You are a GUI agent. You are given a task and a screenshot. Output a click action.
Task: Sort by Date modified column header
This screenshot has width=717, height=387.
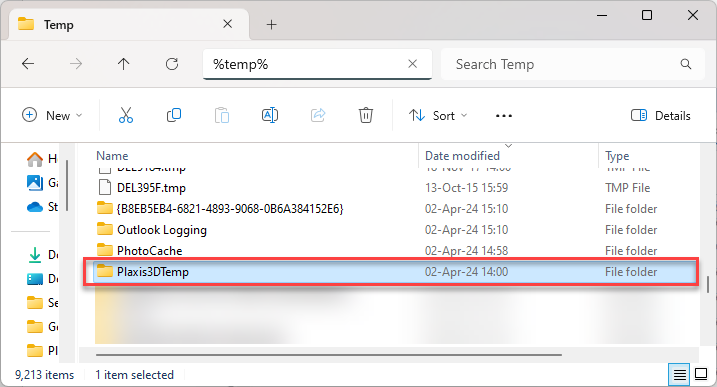(462, 156)
